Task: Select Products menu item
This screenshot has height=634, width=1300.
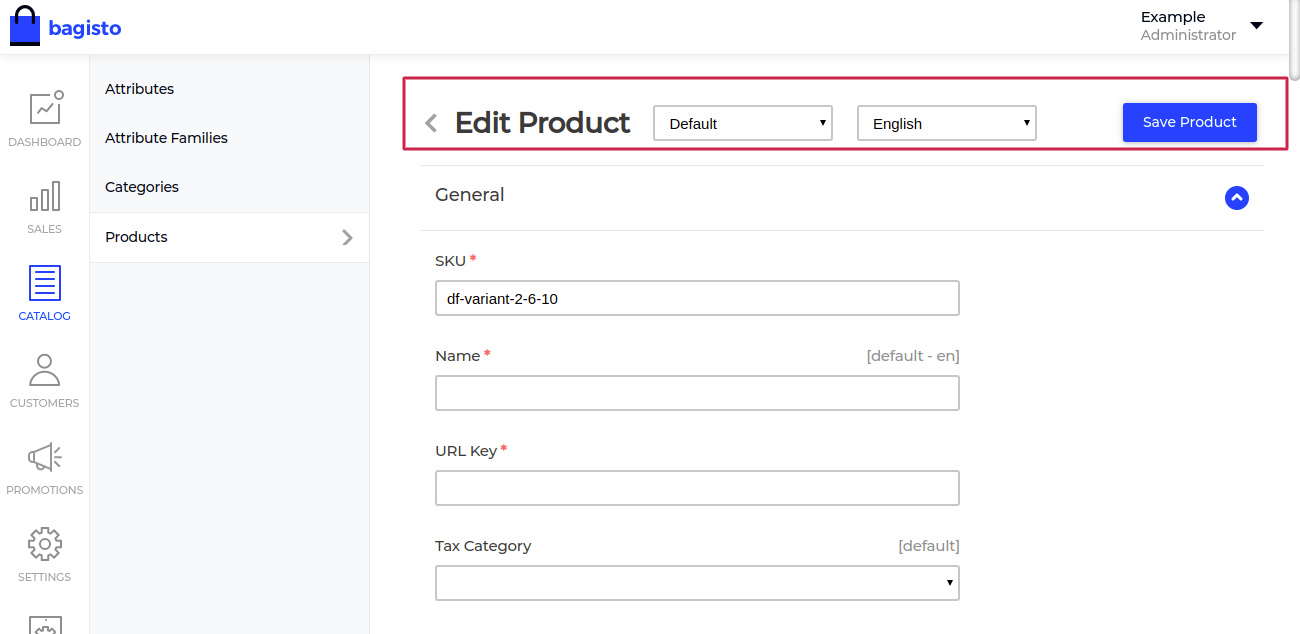Action: pos(136,237)
